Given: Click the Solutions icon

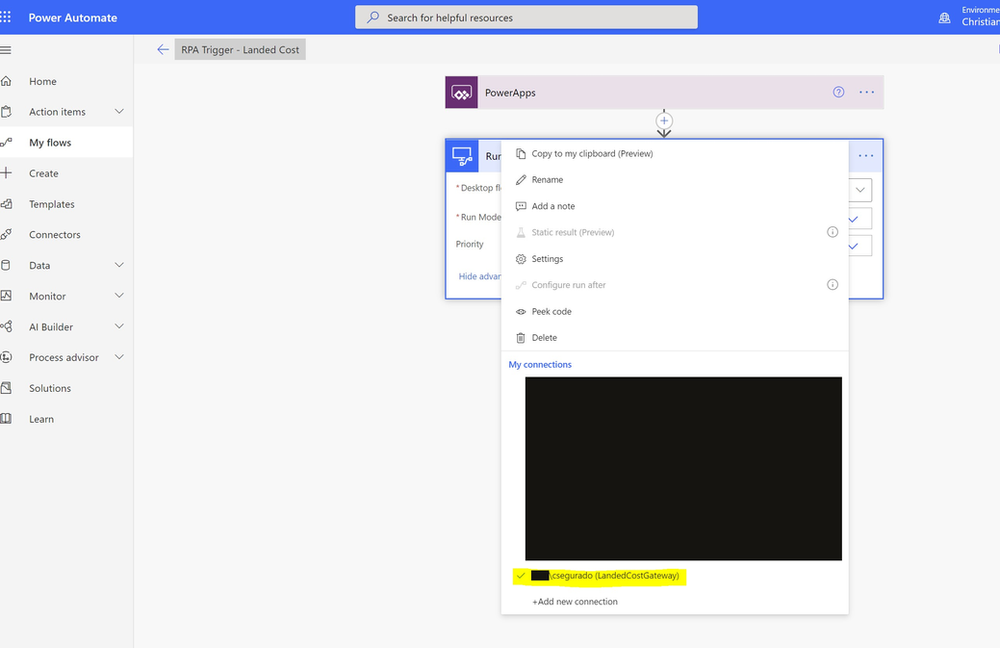Looking at the screenshot, I should point(6,388).
